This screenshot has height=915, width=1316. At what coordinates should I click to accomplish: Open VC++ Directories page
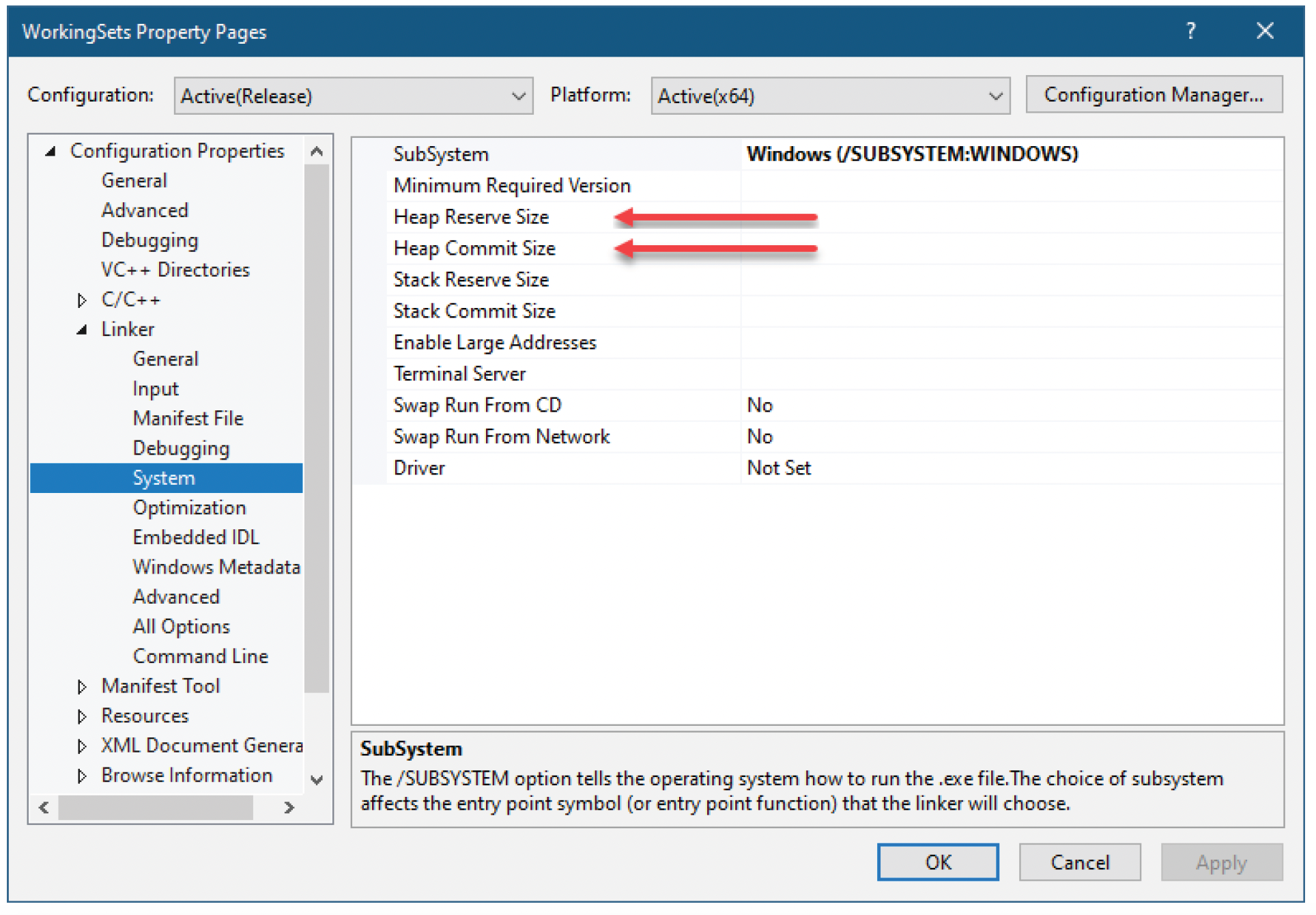[176, 270]
